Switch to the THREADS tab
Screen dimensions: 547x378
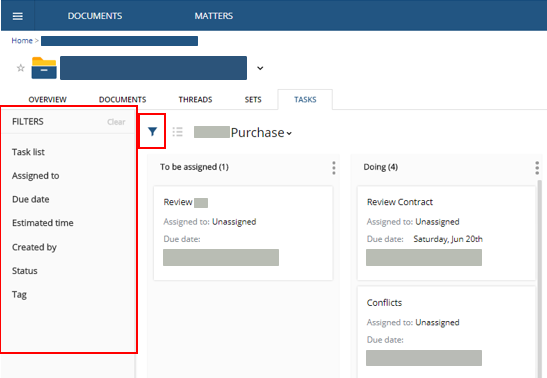195,100
